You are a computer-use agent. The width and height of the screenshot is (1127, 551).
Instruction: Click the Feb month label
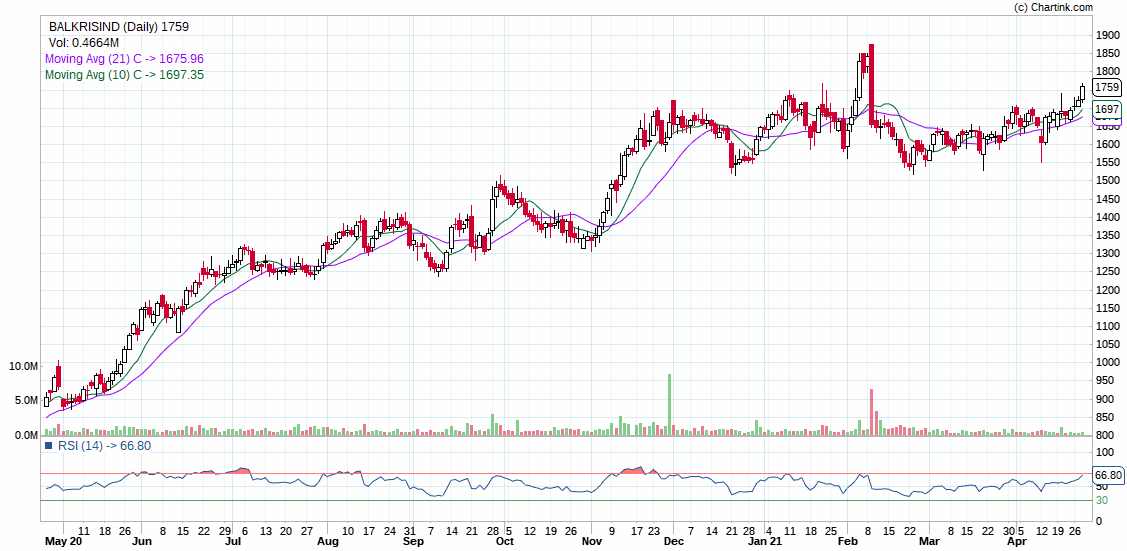tap(848, 541)
